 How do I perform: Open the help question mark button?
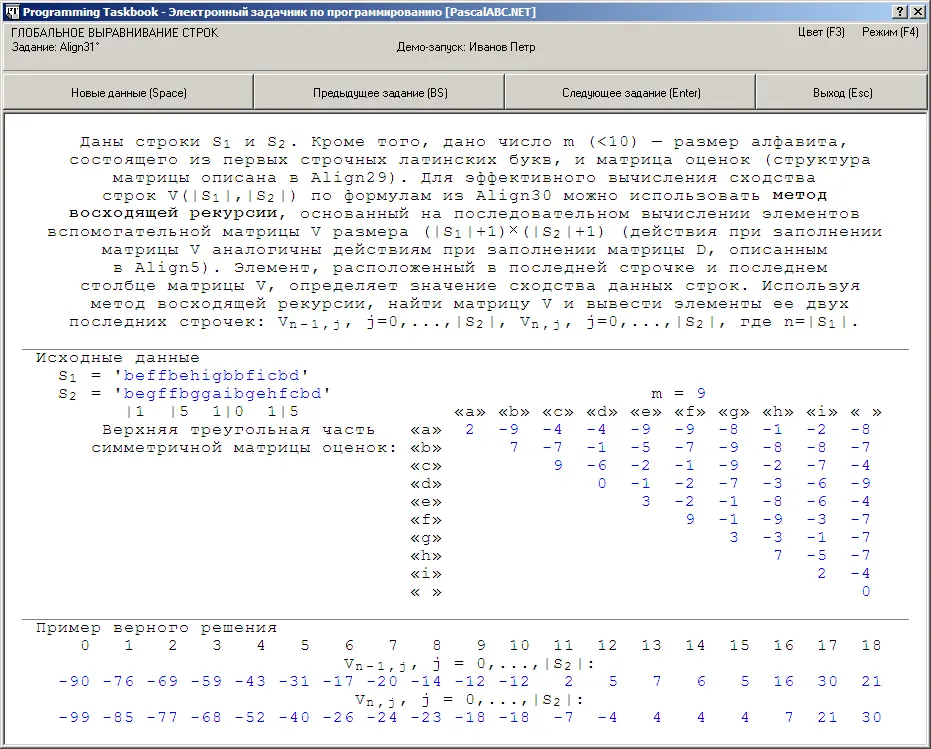[x=900, y=12]
